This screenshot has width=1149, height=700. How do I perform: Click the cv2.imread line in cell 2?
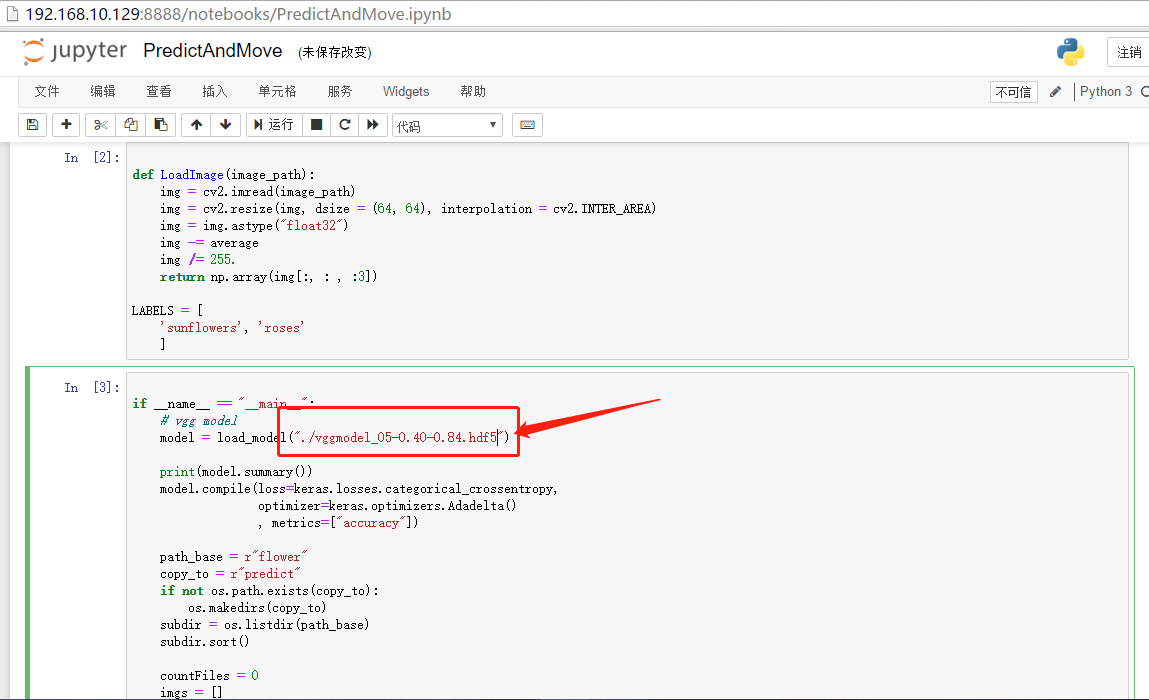[257, 192]
